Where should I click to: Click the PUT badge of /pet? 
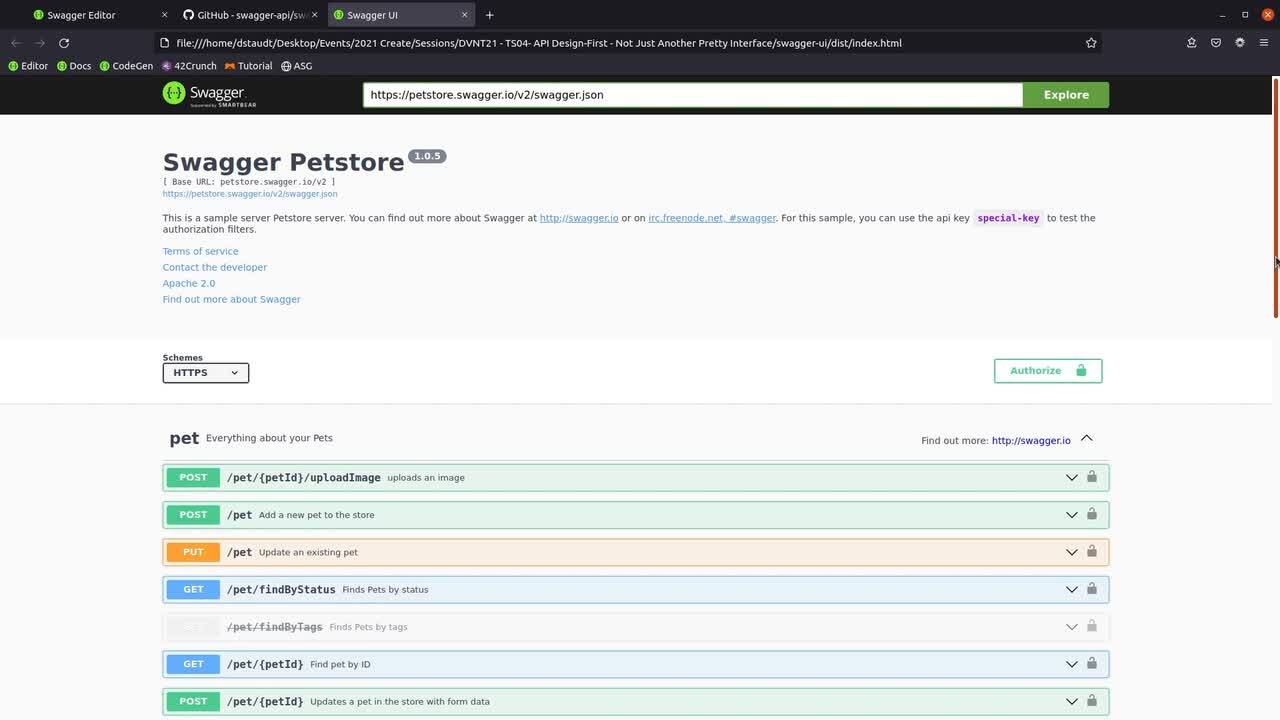(193, 552)
